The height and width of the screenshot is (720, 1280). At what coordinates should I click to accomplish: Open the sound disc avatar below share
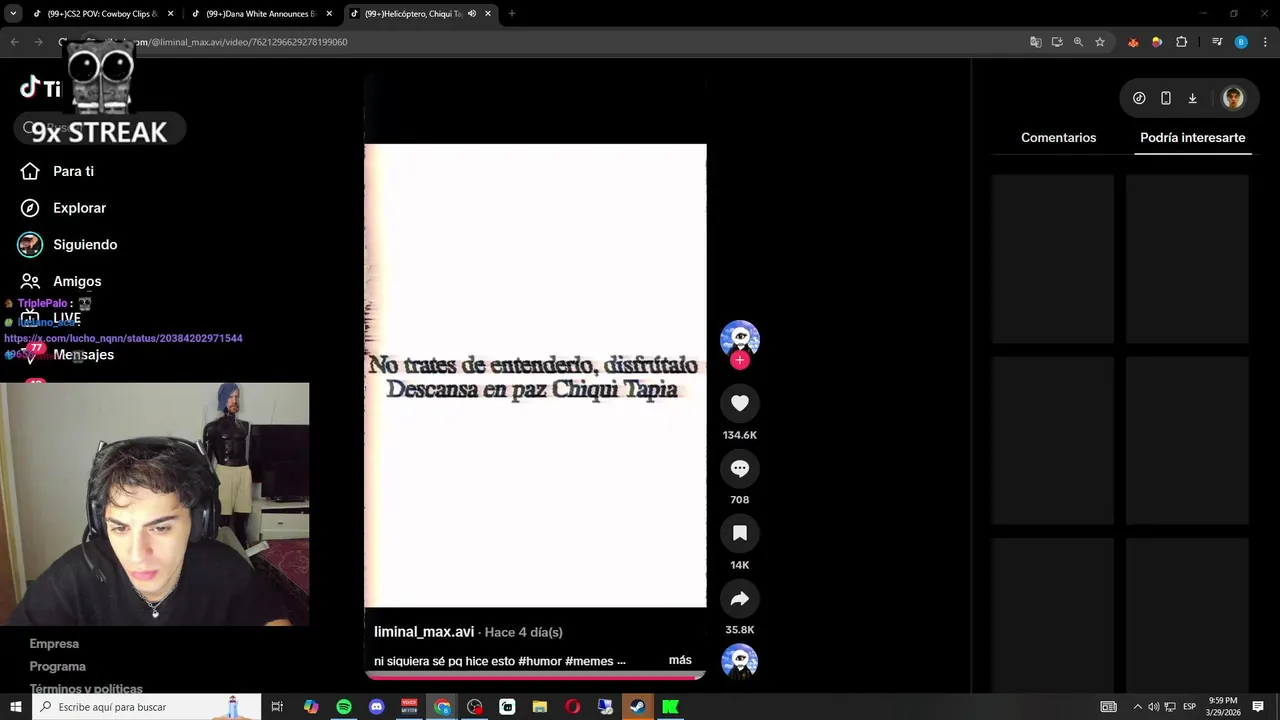[740, 662]
